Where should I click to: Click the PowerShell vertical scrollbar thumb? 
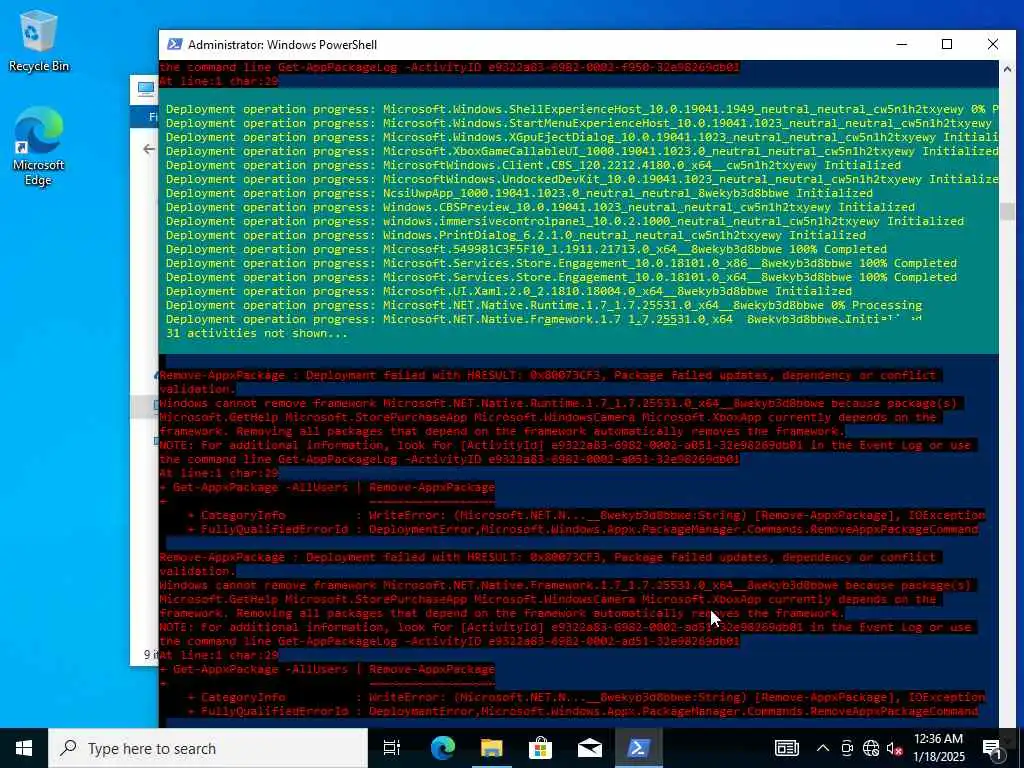pyautogui.click(x=1007, y=211)
